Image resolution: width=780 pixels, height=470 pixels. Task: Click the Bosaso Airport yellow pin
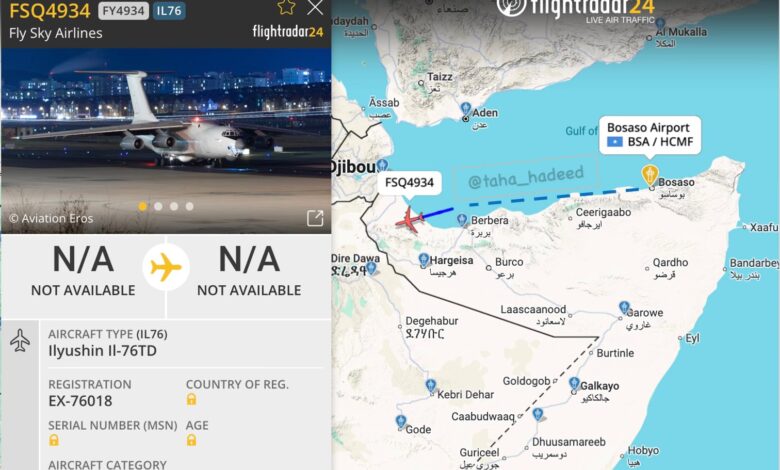[x=650, y=175]
